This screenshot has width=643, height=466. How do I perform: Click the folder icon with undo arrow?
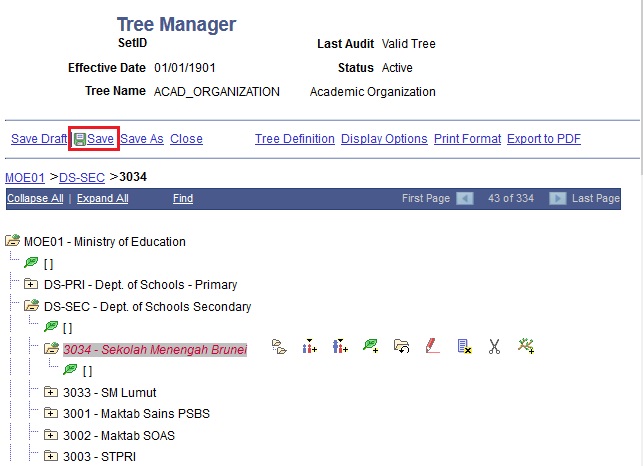click(x=401, y=347)
